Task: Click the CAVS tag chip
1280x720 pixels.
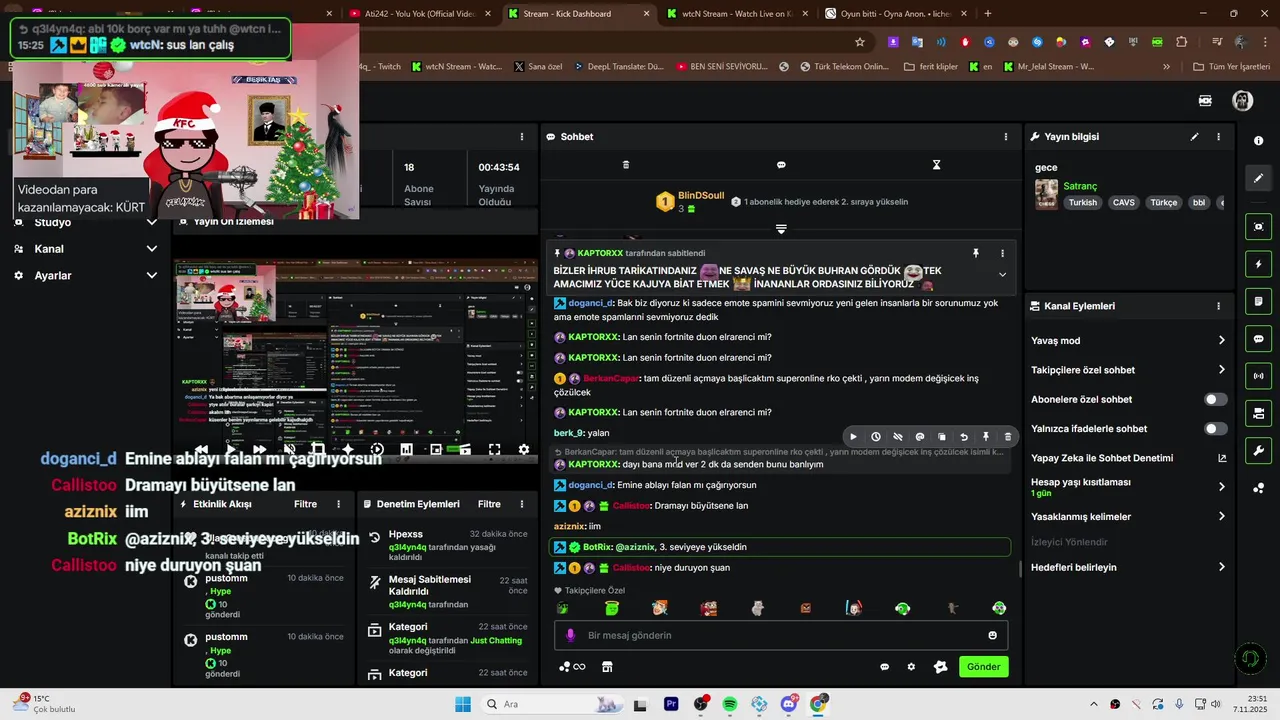Action: point(1124,202)
